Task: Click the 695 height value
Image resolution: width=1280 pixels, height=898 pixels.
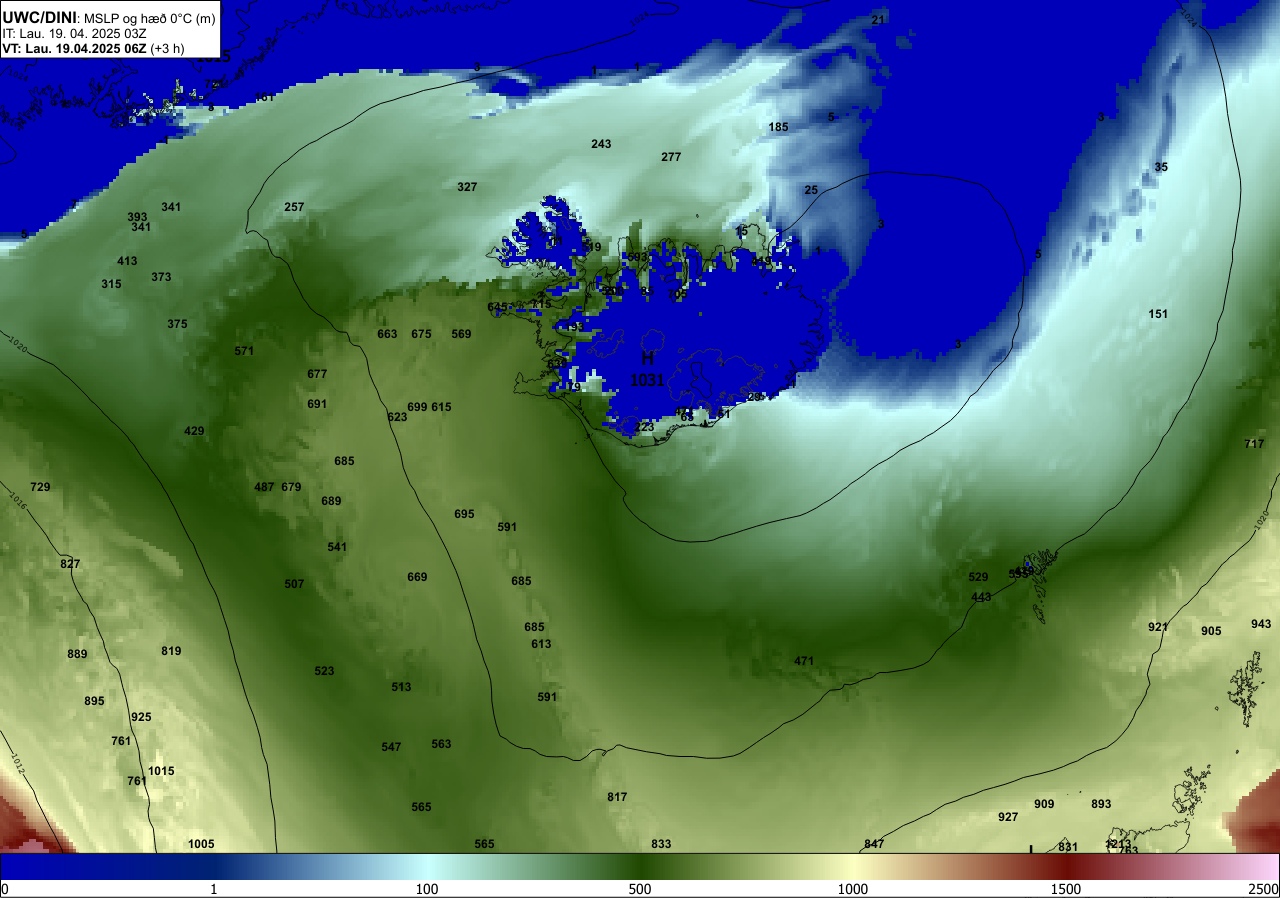Action: click(x=464, y=514)
